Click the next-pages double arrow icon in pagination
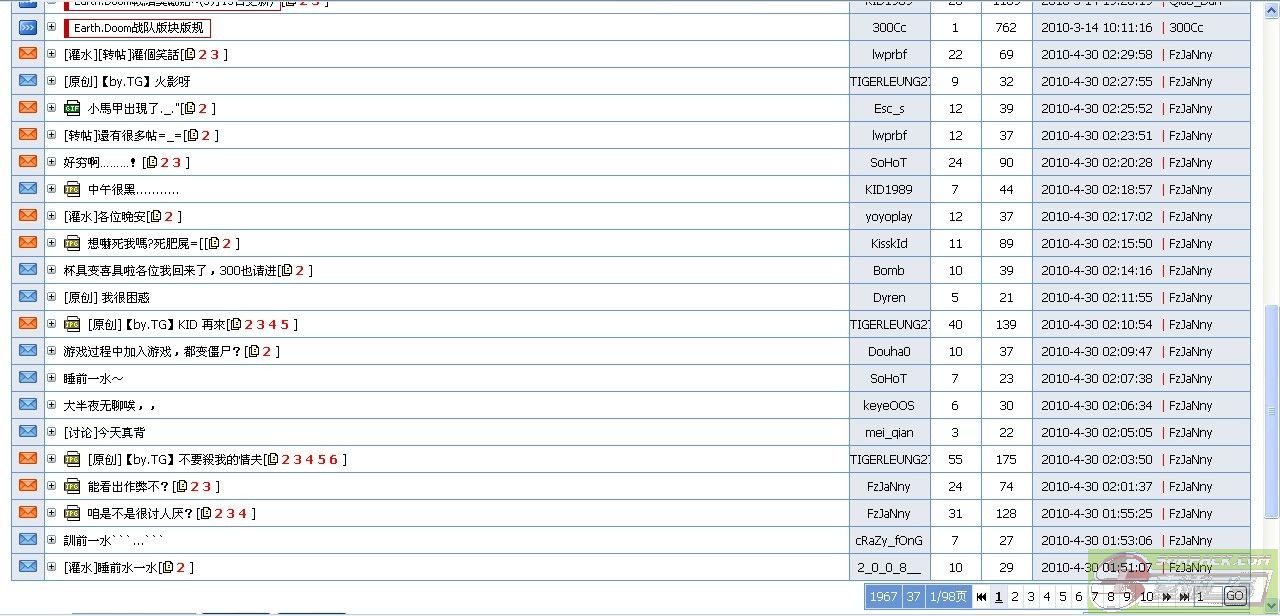Screen dimensions: 1280x616 tap(1167, 597)
